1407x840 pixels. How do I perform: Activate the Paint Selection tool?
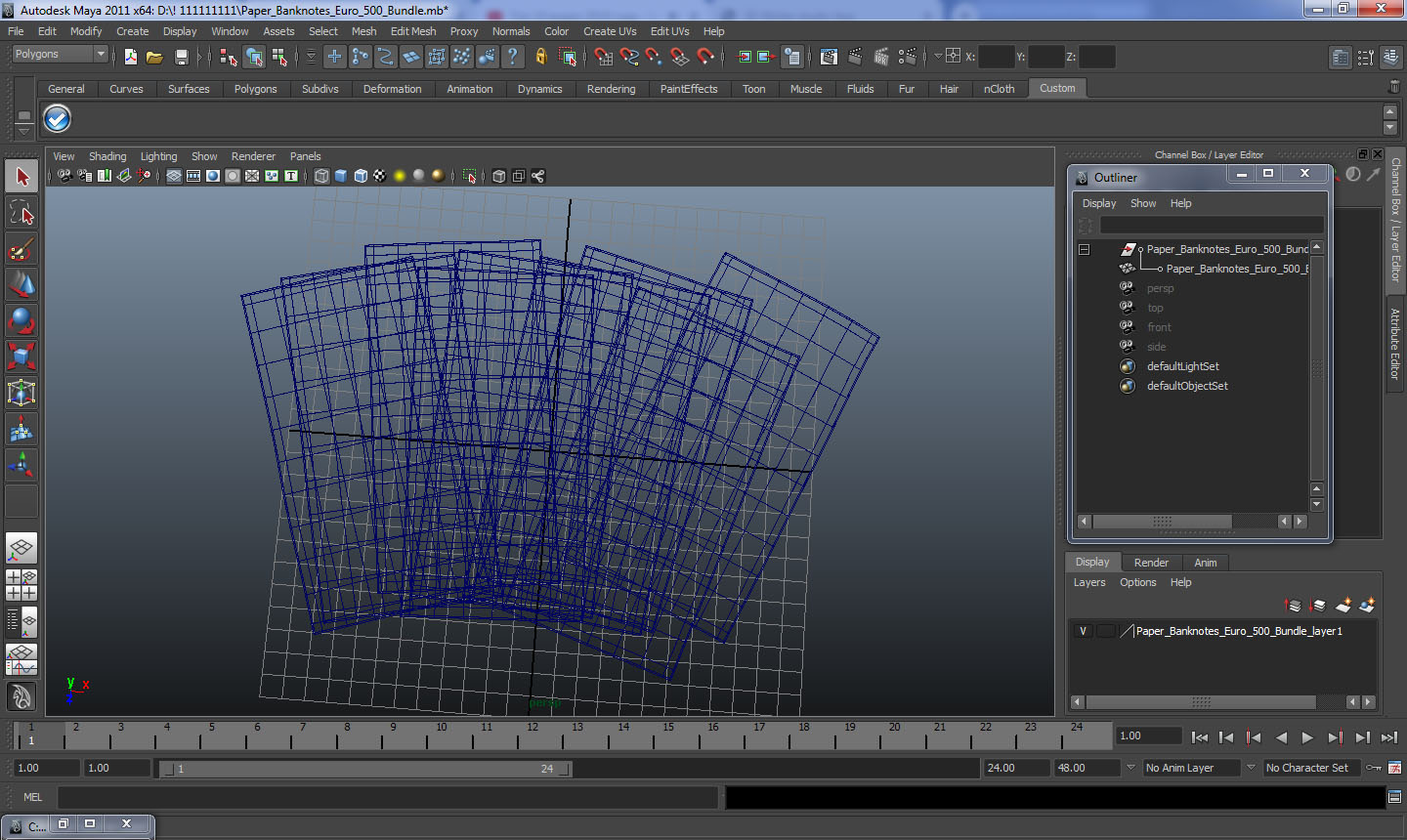pyautogui.click(x=21, y=249)
